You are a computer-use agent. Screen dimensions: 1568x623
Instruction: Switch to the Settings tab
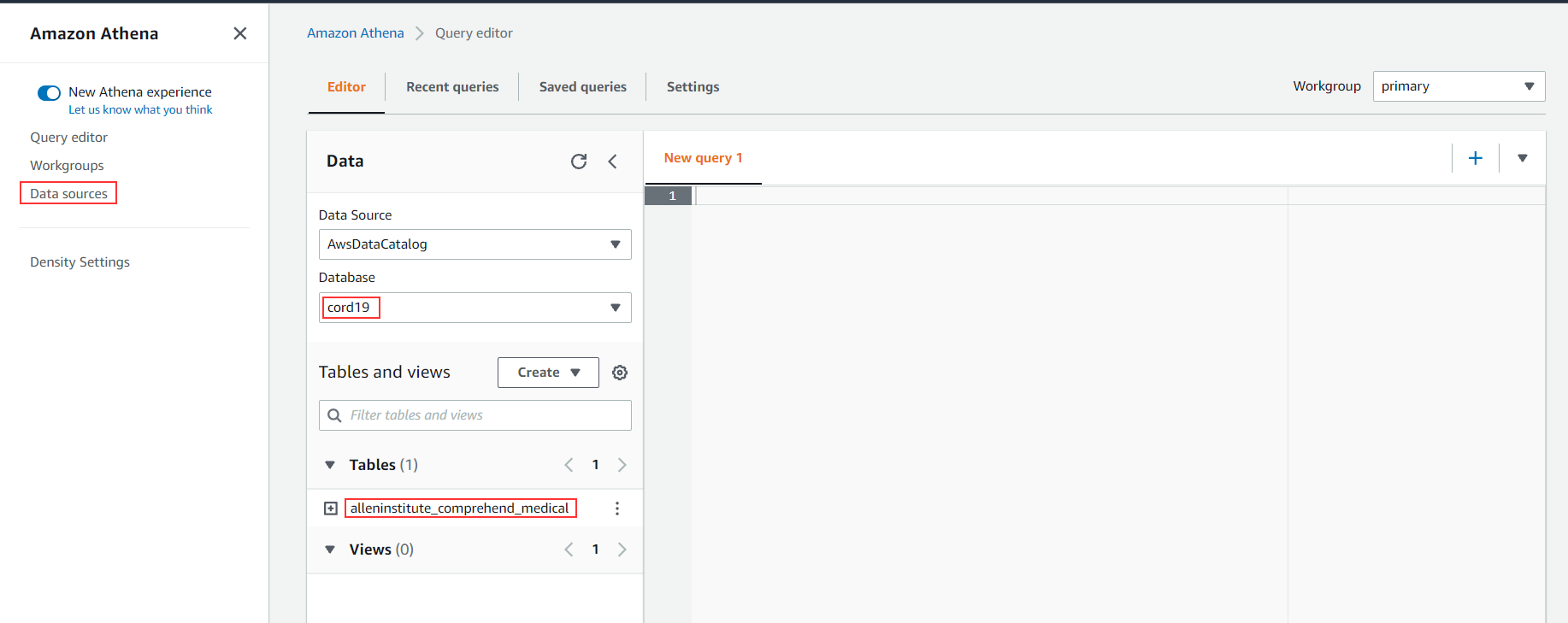pyautogui.click(x=693, y=87)
